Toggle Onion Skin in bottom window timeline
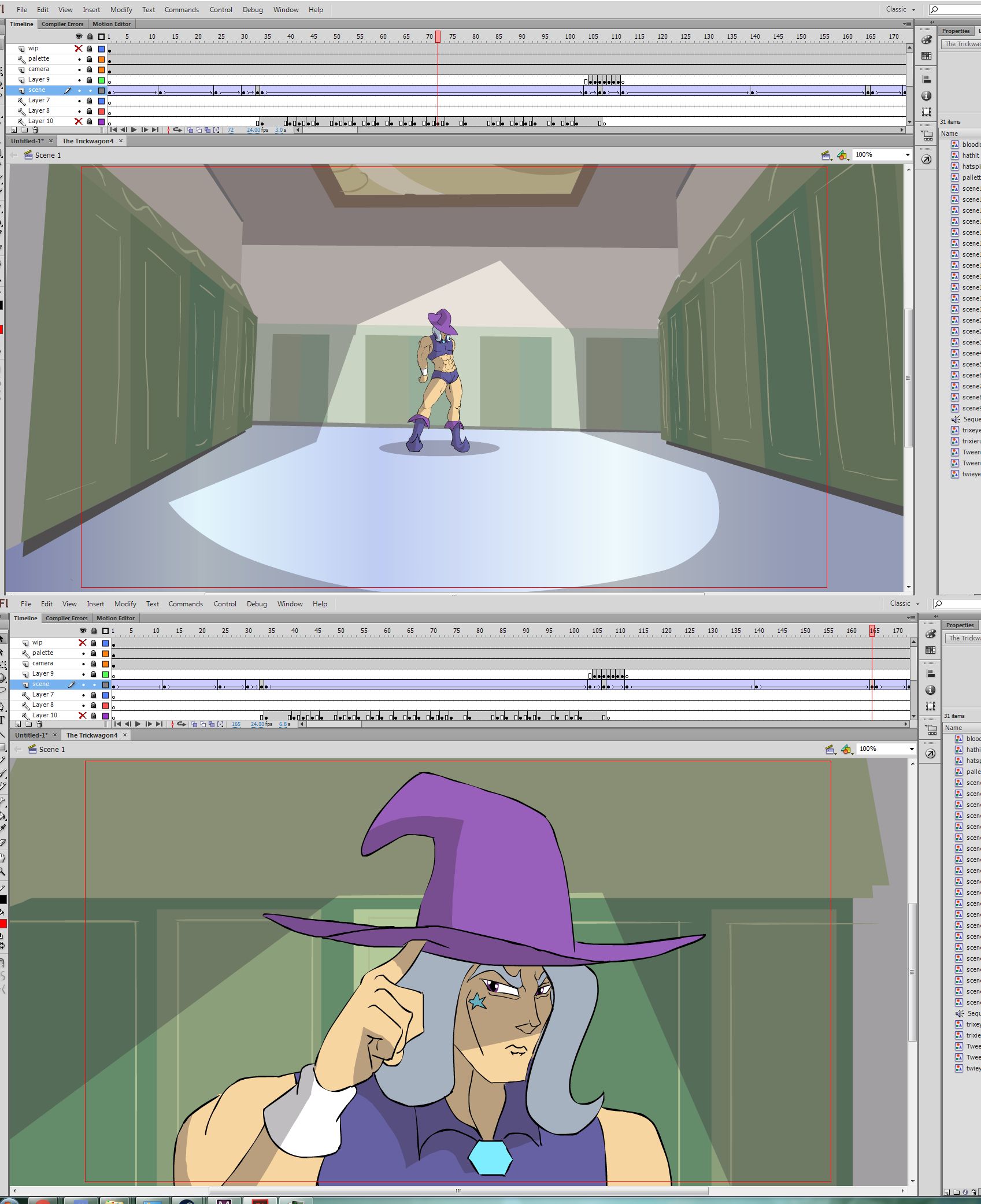 click(x=194, y=724)
